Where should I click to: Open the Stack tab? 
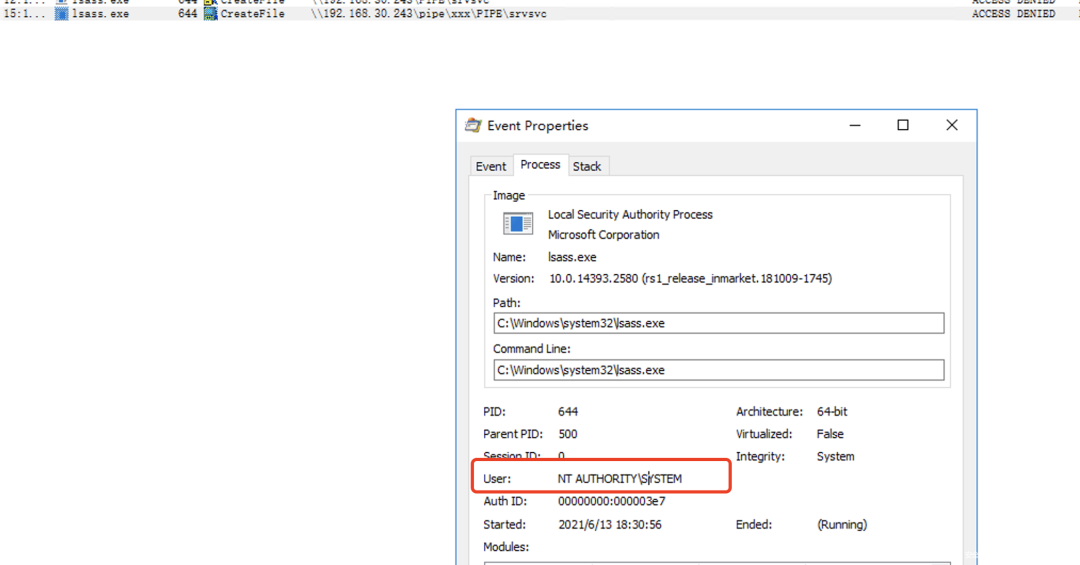point(587,166)
